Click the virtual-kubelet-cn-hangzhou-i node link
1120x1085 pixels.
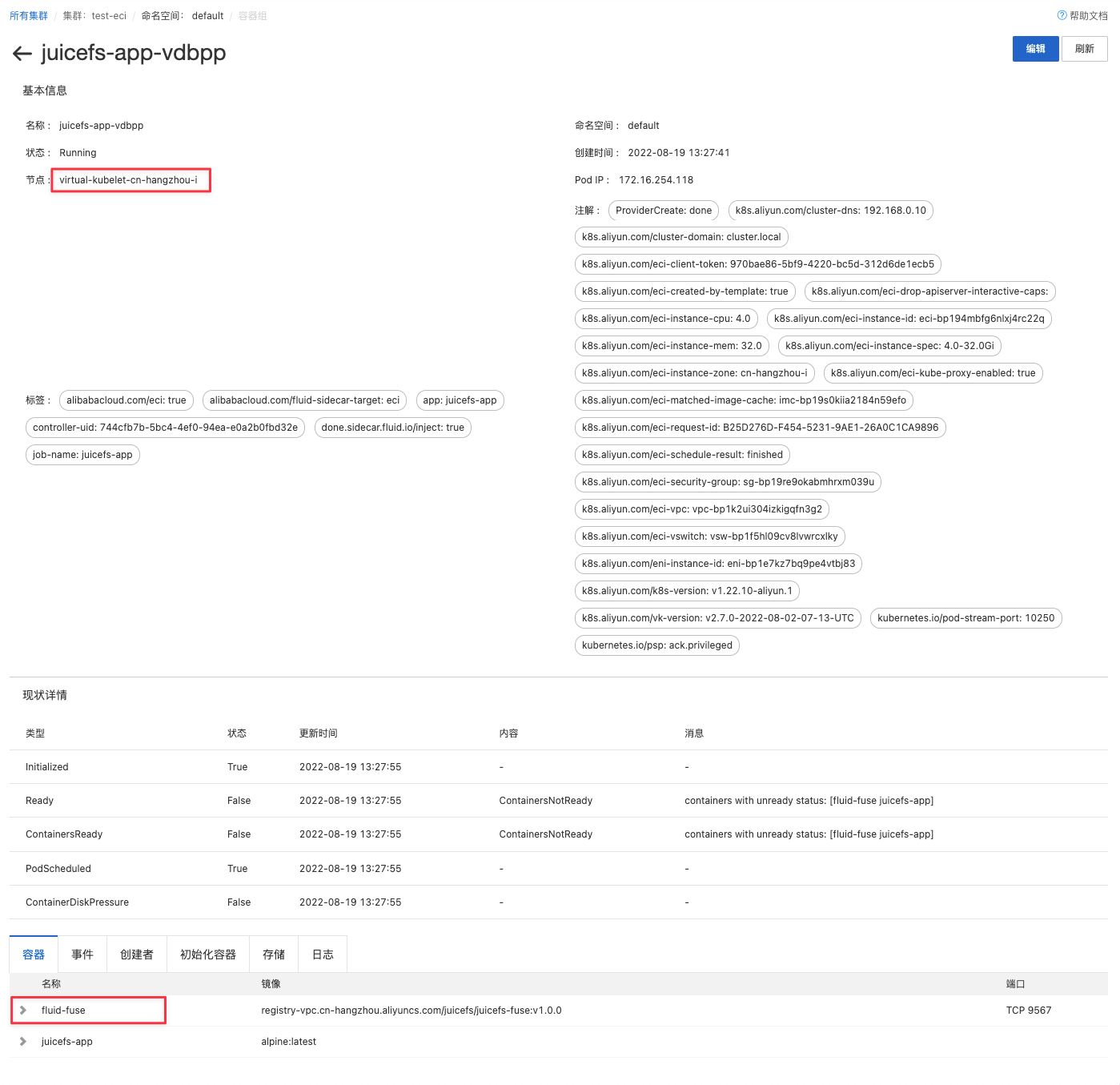coord(128,180)
